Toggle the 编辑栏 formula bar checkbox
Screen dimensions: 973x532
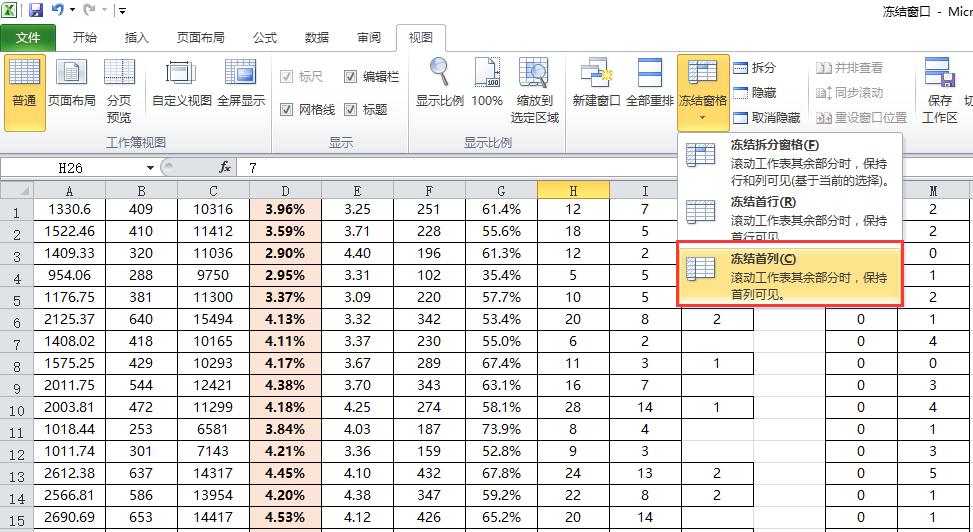click(x=351, y=77)
